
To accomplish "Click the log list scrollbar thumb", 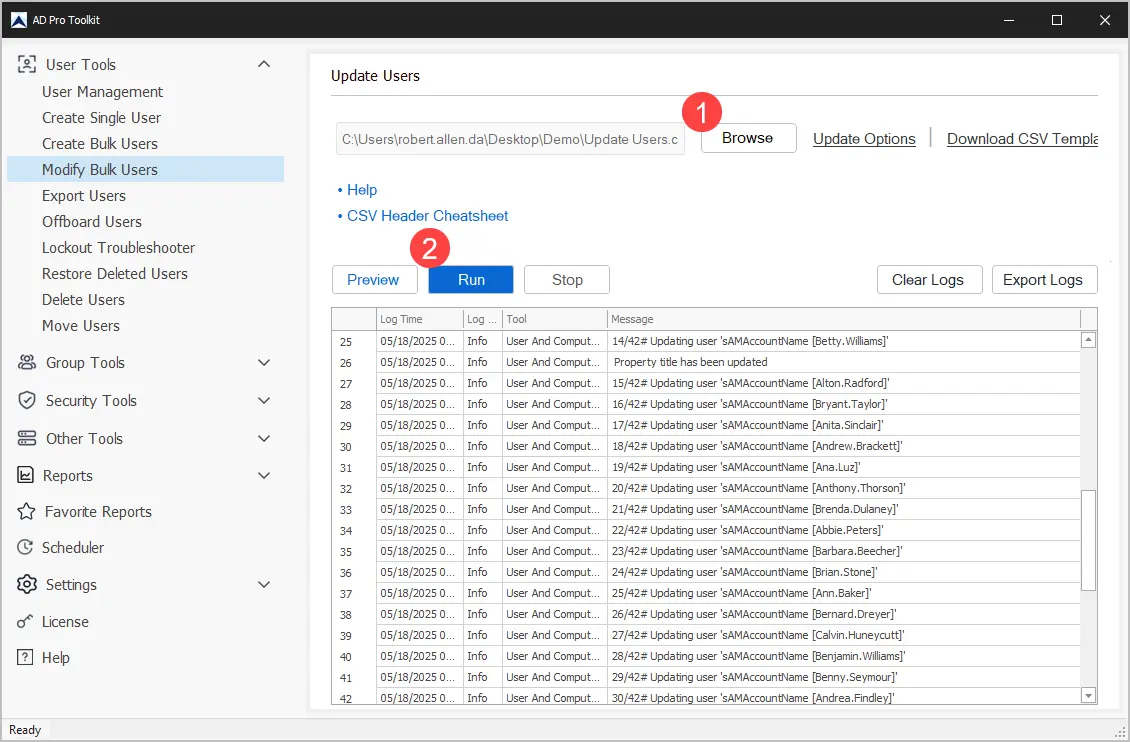I will coord(1089,540).
